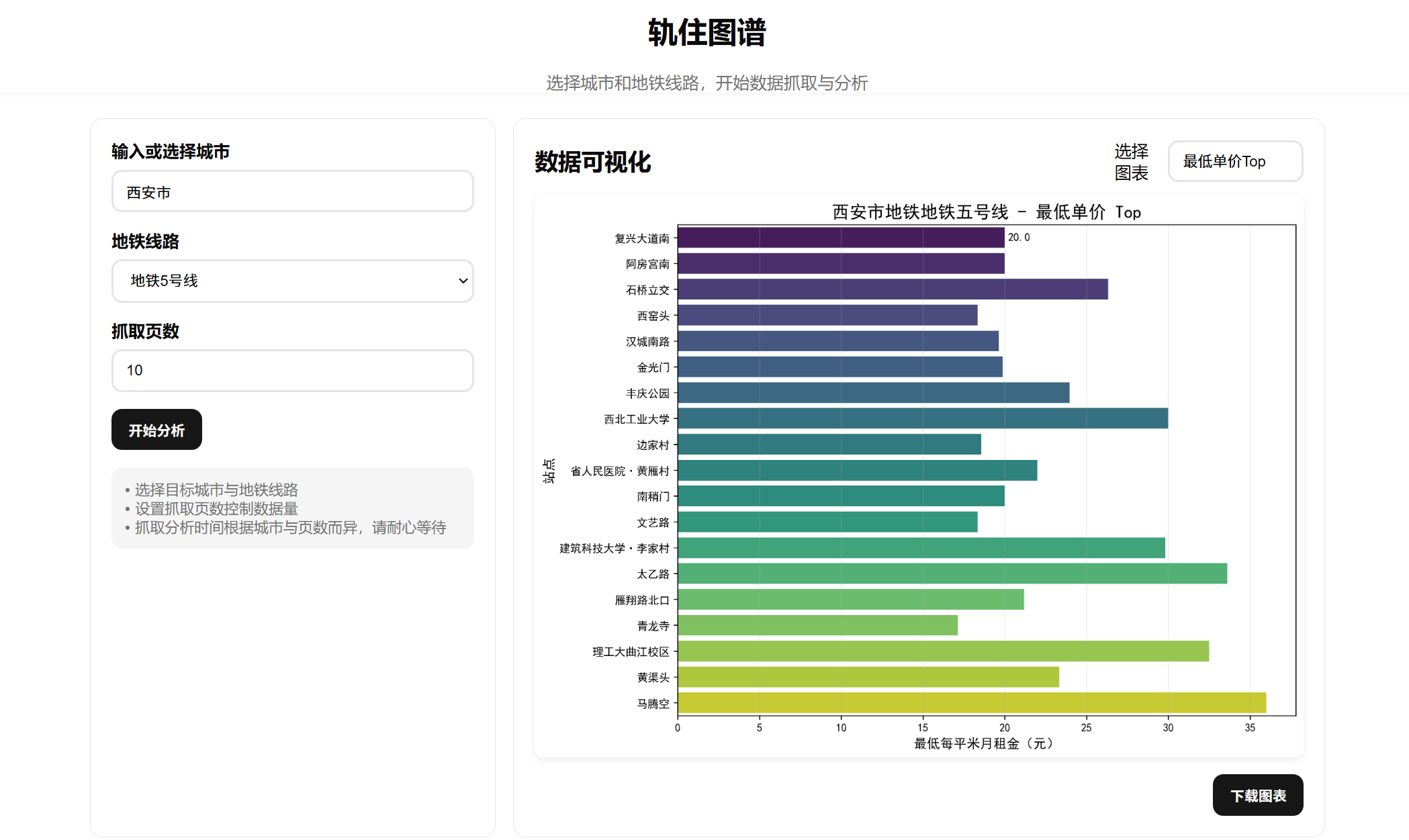Screen dimensions: 1409x840
Task: Click the hint 选择目标城市与地铁线路
Action: [216, 490]
